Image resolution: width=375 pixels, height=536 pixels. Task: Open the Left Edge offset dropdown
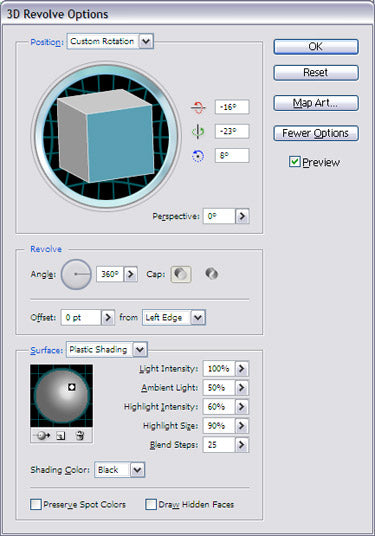point(198,317)
